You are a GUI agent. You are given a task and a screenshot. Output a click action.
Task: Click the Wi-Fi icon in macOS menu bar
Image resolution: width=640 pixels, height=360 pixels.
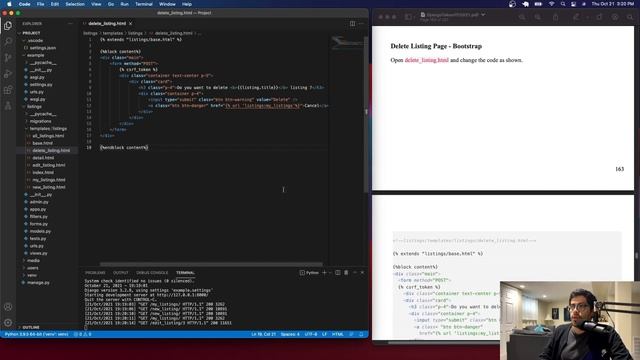pyautogui.click(x=551, y=4)
